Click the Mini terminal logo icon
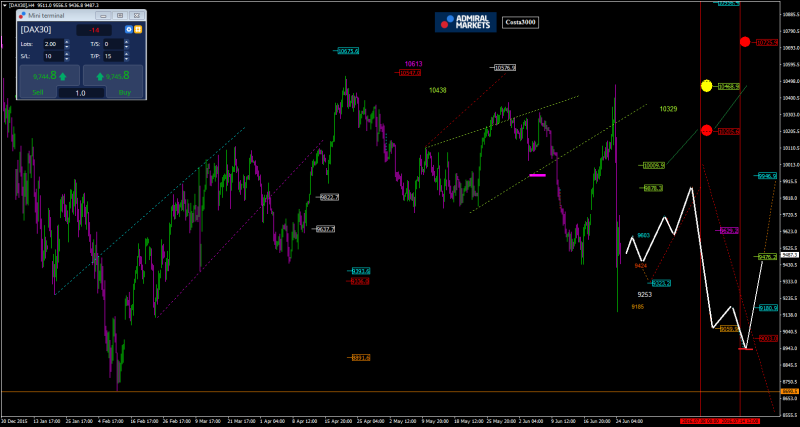This screenshot has height=427, width=800. pyautogui.click(x=24, y=16)
